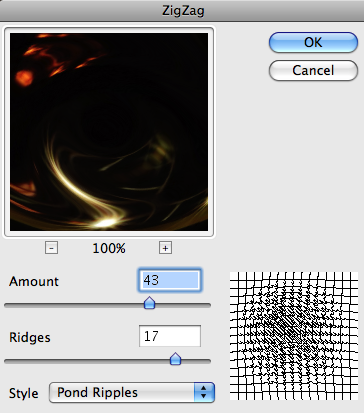This screenshot has height=413, width=364.
Task: Click the Style label
Action: (x=23, y=393)
